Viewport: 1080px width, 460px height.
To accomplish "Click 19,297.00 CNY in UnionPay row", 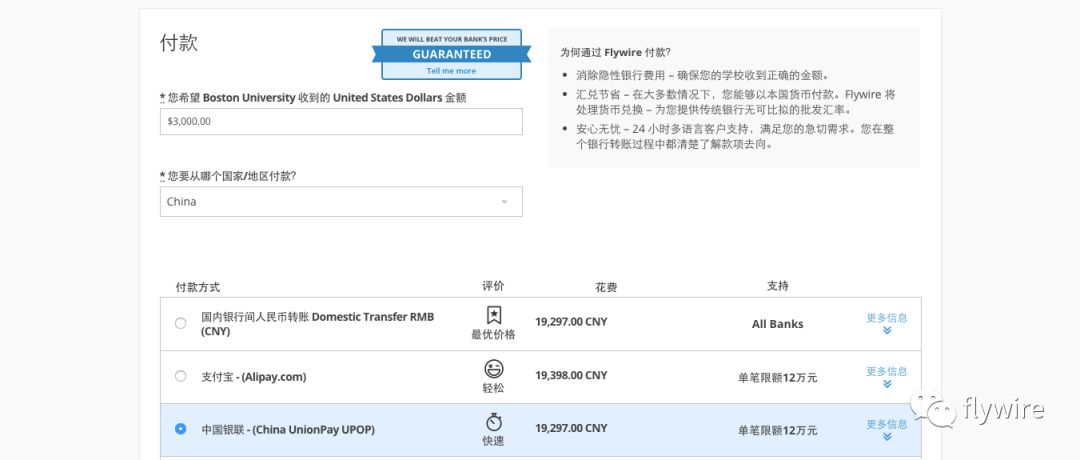I will pyautogui.click(x=571, y=428).
